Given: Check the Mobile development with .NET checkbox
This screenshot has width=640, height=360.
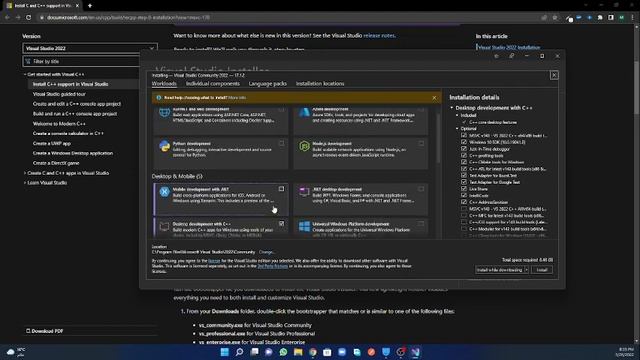Looking at the screenshot, I should coord(281,189).
